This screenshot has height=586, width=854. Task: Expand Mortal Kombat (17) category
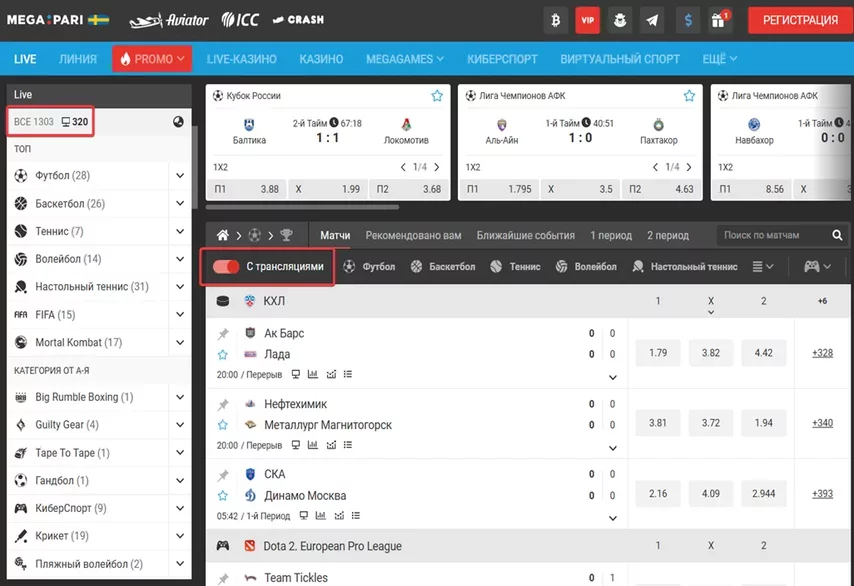coord(180,342)
